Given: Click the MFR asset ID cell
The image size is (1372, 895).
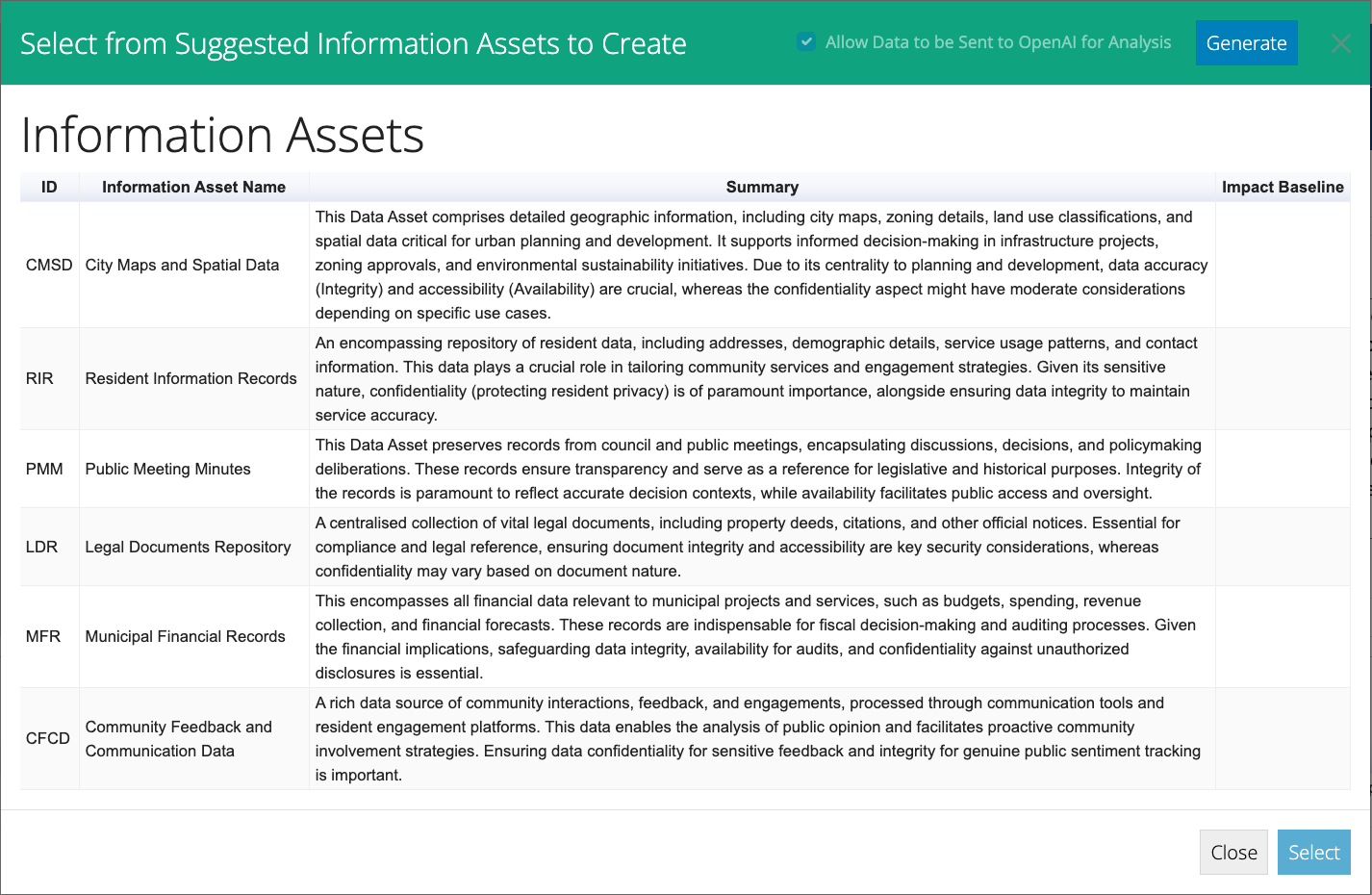Looking at the screenshot, I should tap(43, 636).
